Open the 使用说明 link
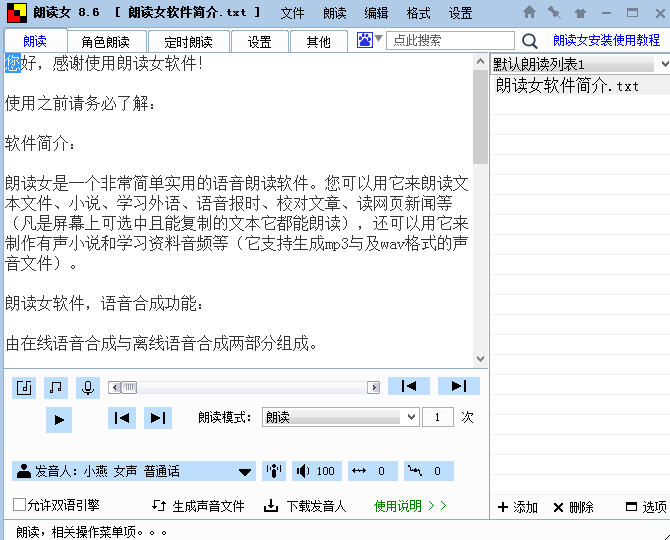The height and width of the screenshot is (540, 670). [x=410, y=506]
